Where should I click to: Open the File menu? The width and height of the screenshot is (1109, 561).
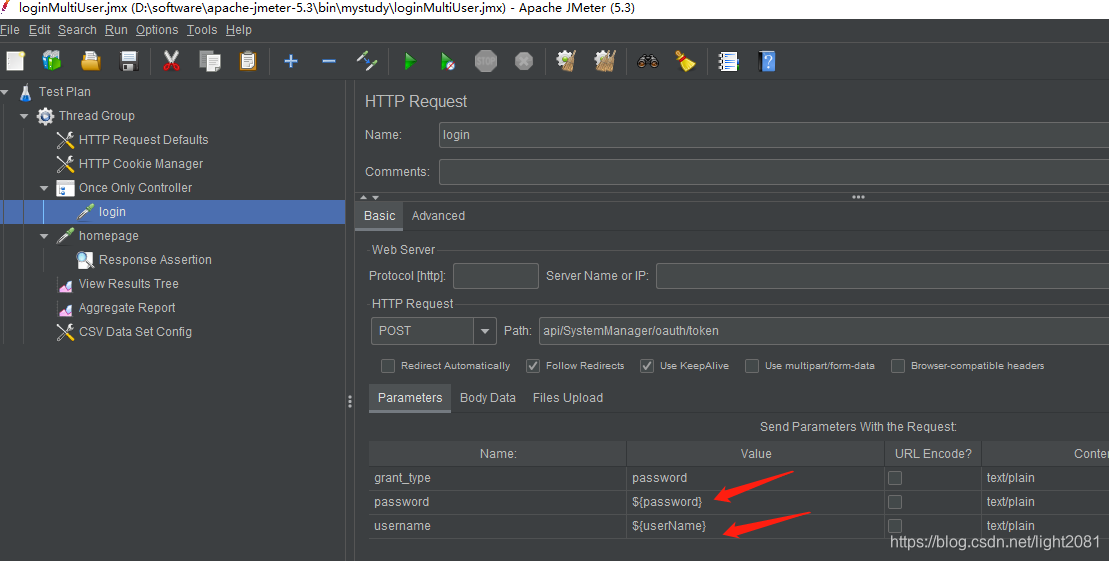point(10,30)
